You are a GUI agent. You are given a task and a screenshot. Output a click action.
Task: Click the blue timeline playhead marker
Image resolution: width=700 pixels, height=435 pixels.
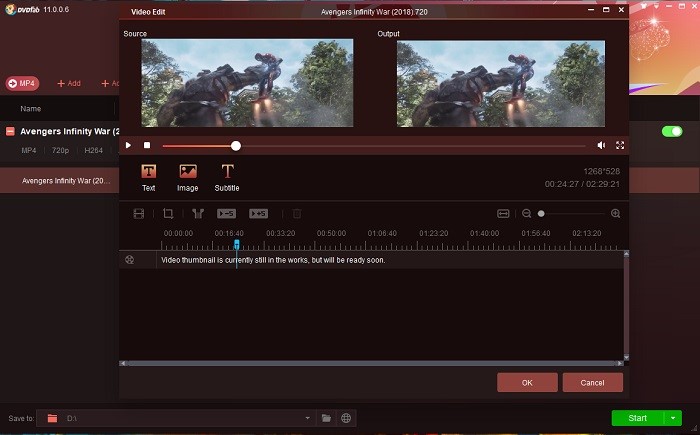coord(237,244)
